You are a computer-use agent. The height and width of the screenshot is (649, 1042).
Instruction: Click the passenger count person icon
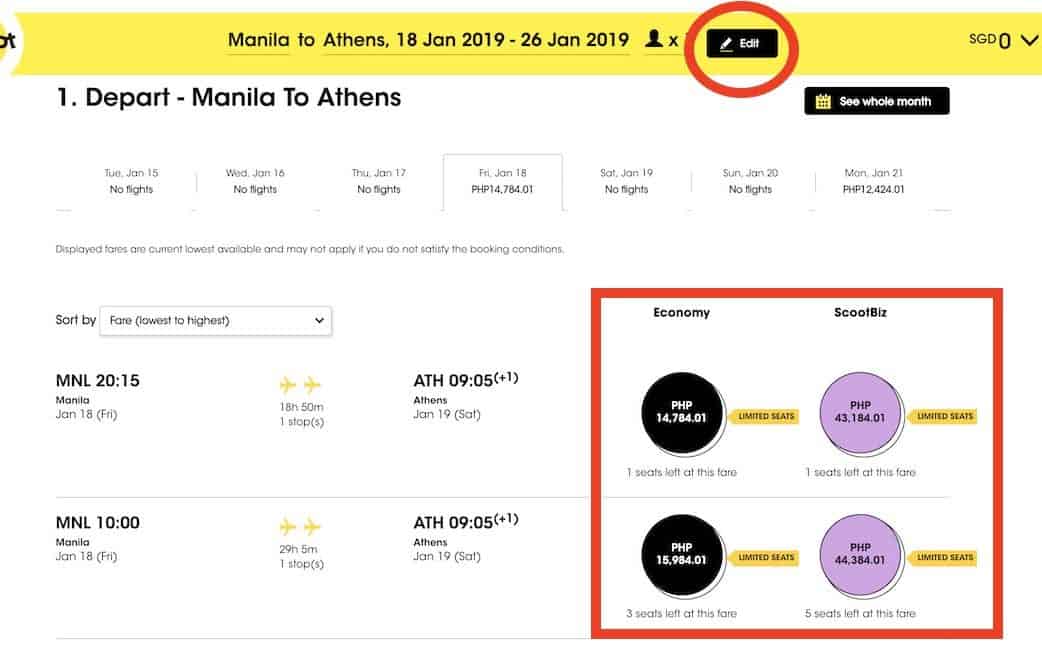point(654,40)
